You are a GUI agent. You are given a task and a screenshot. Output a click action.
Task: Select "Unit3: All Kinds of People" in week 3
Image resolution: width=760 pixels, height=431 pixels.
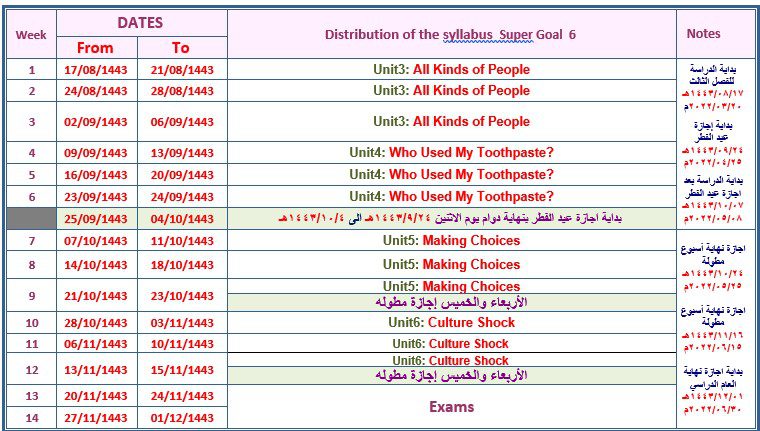tap(452, 122)
